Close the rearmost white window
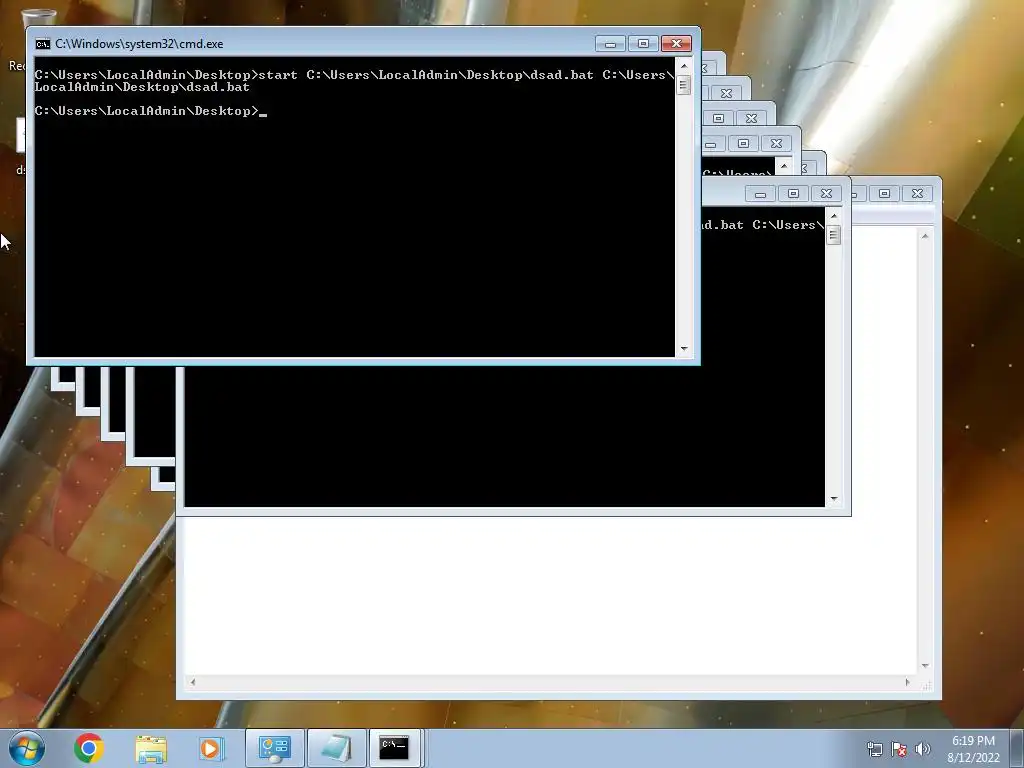Viewport: 1024px width, 768px height. (x=917, y=194)
